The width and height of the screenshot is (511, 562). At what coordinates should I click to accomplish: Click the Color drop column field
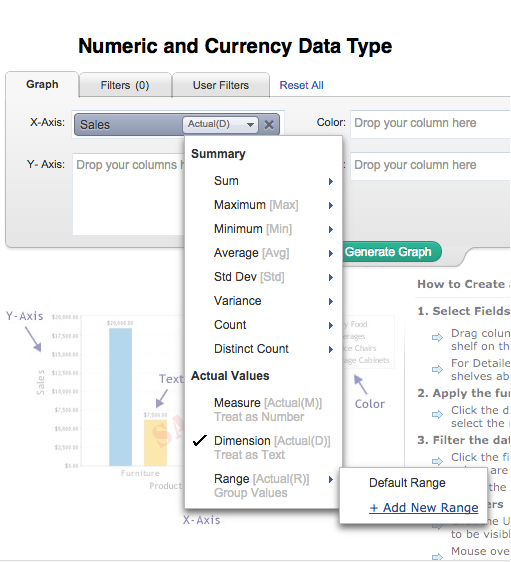[x=430, y=123]
